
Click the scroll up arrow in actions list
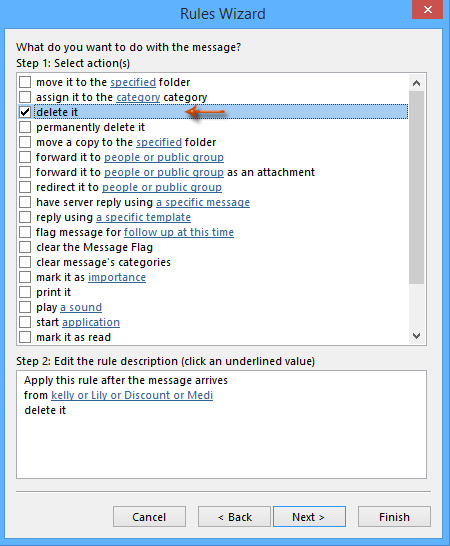tap(416, 83)
